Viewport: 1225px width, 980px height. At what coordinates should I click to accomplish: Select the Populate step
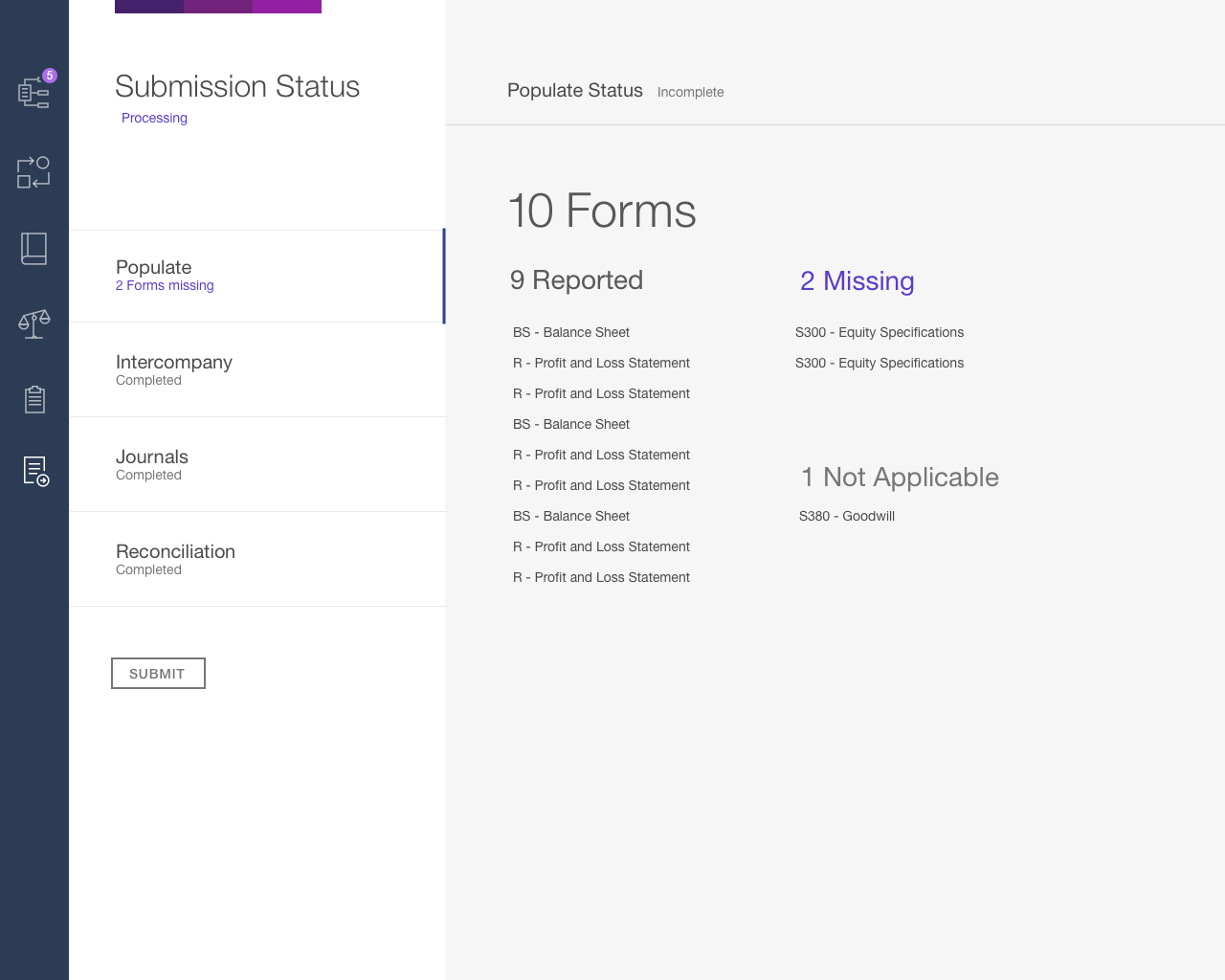click(x=257, y=276)
